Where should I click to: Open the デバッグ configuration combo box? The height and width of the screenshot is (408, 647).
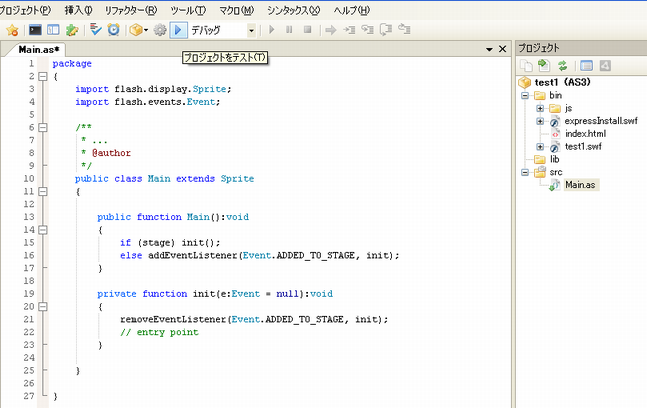pyautogui.click(x=223, y=30)
